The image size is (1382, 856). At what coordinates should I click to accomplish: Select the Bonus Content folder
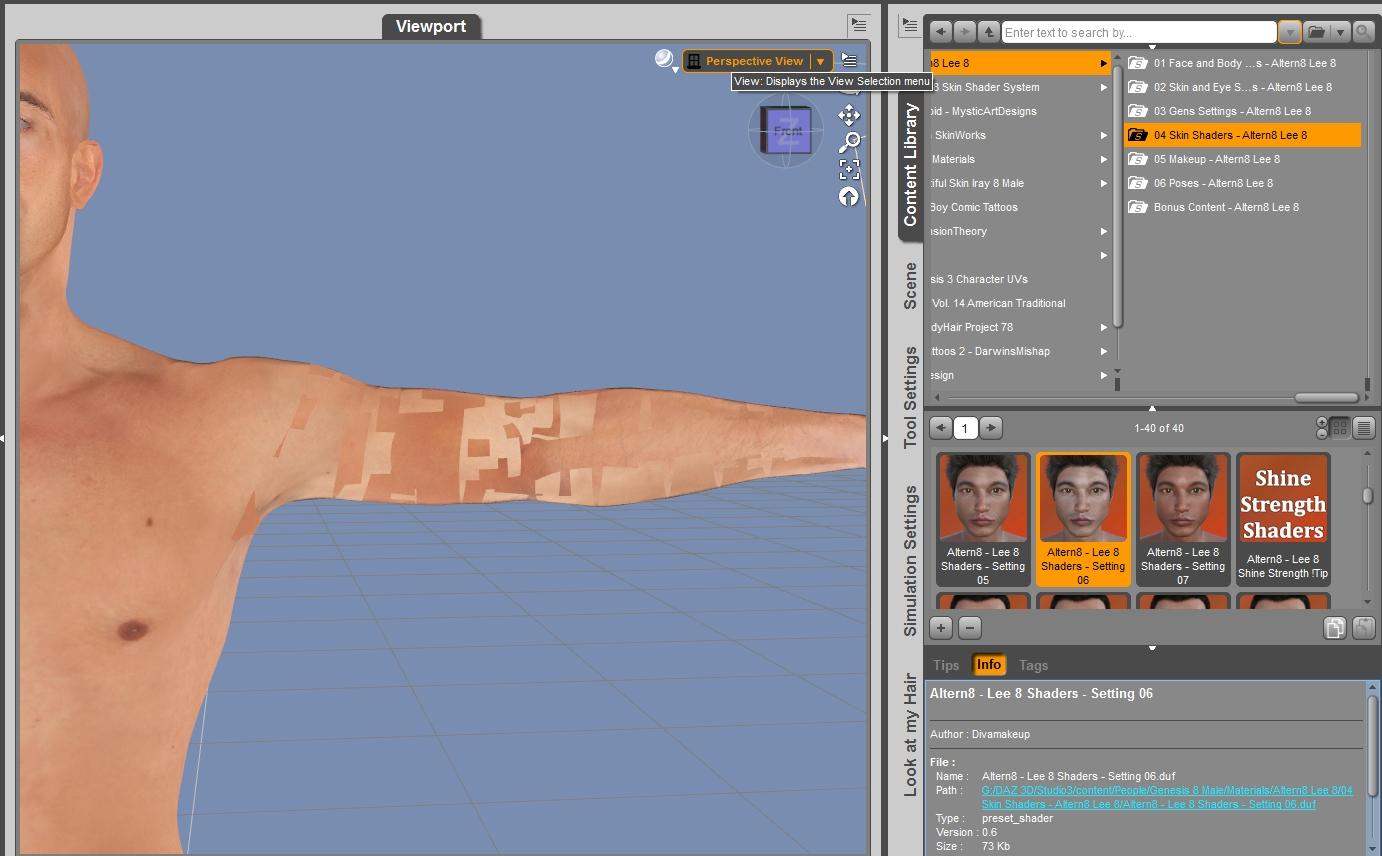point(1243,207)
